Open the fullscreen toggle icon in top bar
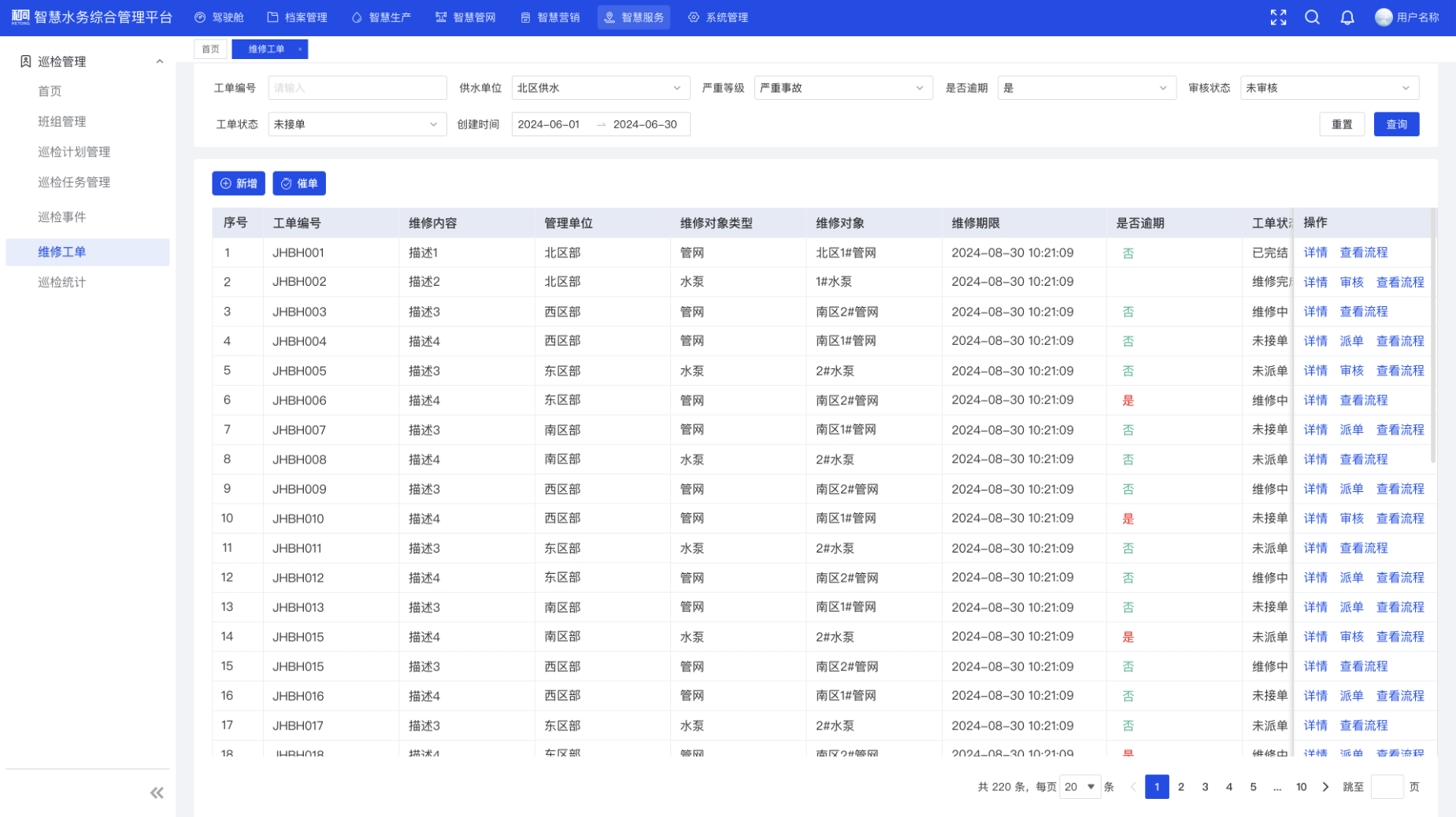The image size is (1456, 817). coord(1279,17)
